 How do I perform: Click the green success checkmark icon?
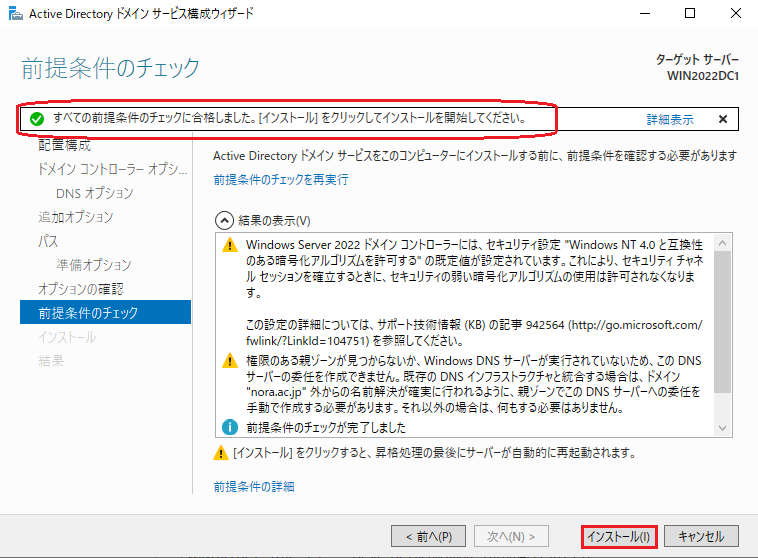click(x=37, y=118)
